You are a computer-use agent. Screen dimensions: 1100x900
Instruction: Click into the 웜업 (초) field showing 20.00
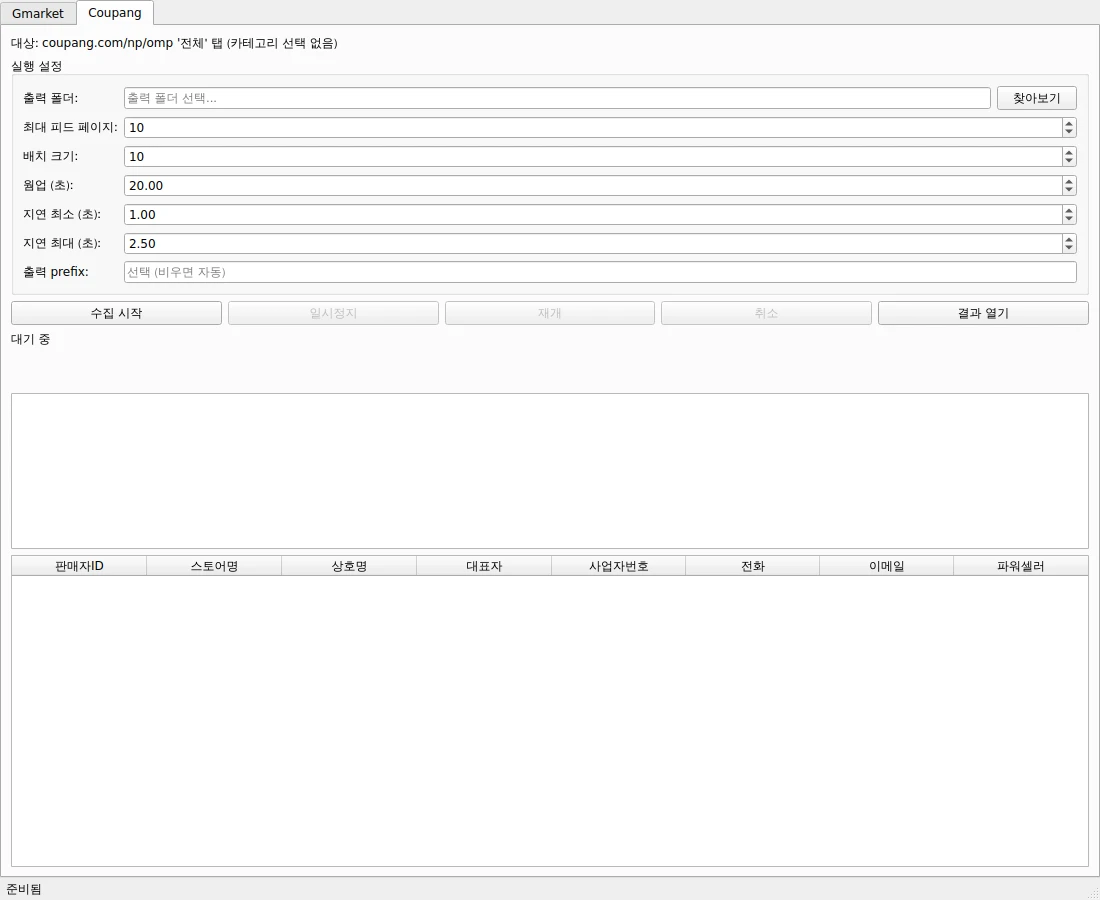pyautogui.click(x=593, y=185)
